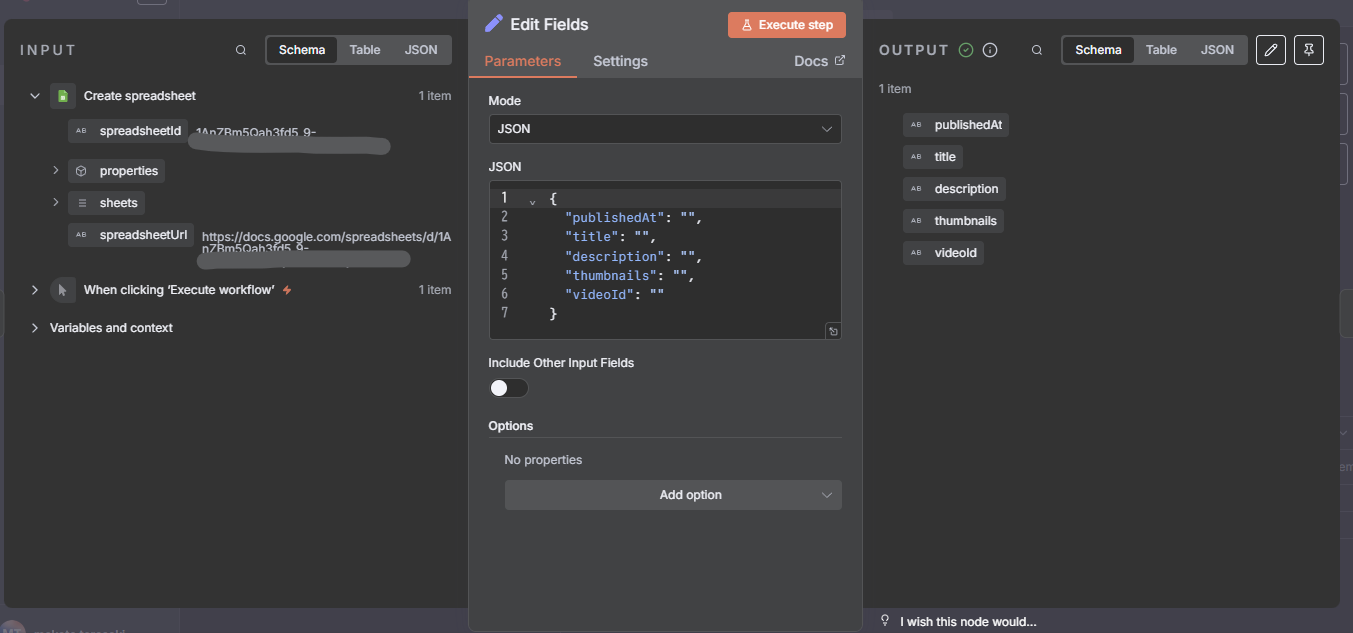Click the publishedAt output field

[x=955, y=125]
